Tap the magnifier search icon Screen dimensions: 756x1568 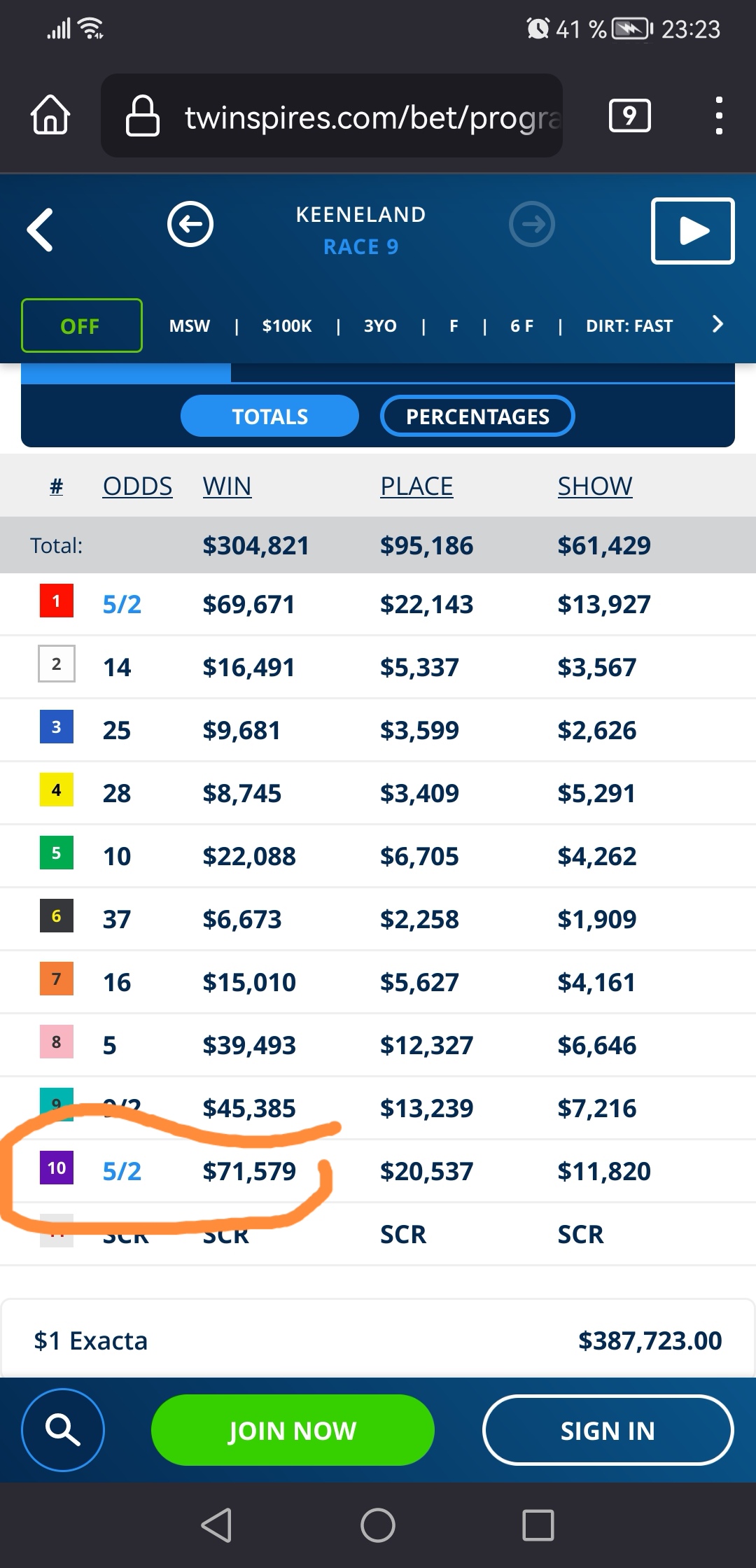coord(63,1430)
